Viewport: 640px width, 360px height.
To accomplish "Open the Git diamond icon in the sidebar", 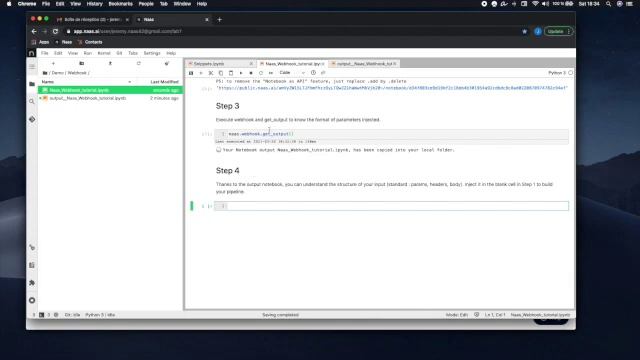I will (32, 119).
